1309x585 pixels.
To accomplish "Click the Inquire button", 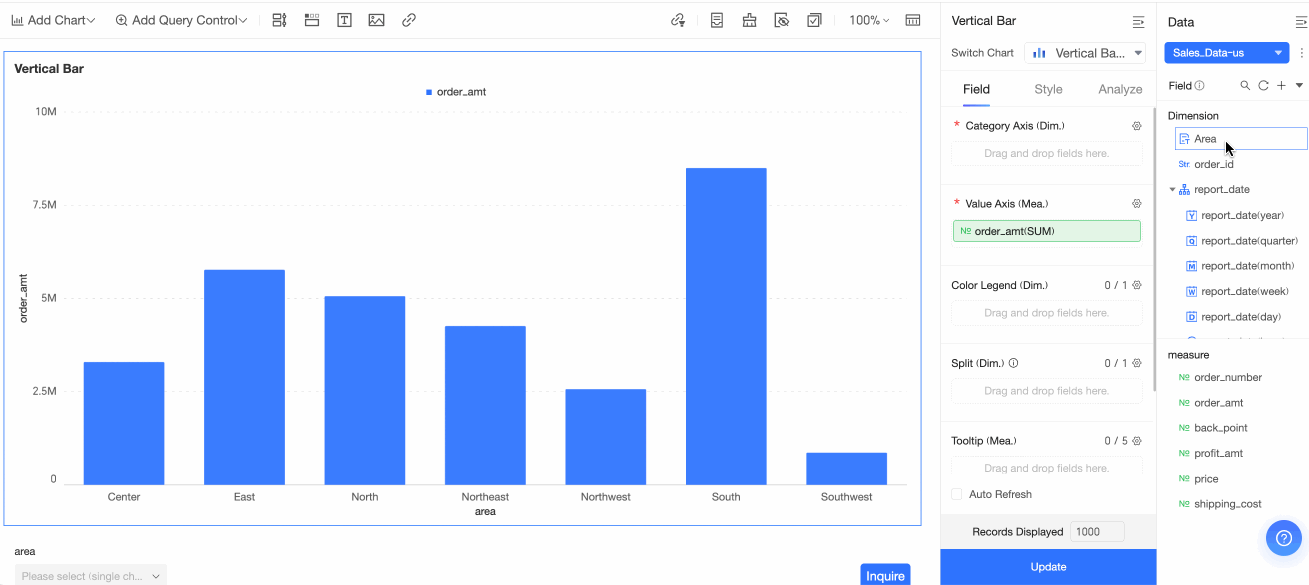I will click(885, 575).
